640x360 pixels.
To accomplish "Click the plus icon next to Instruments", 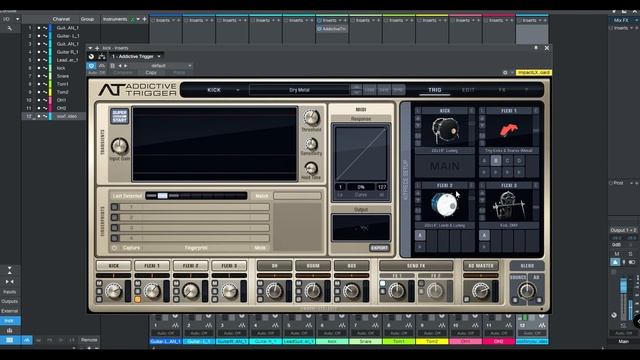I will tap(144, 19).
